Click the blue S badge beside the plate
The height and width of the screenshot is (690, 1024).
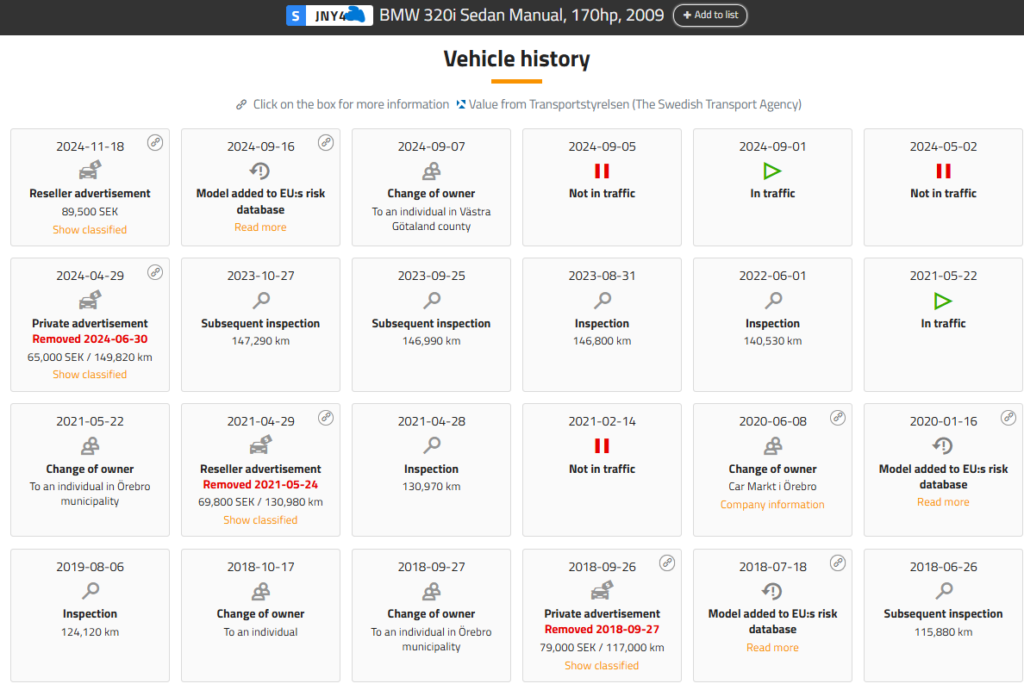coord(295,16)
